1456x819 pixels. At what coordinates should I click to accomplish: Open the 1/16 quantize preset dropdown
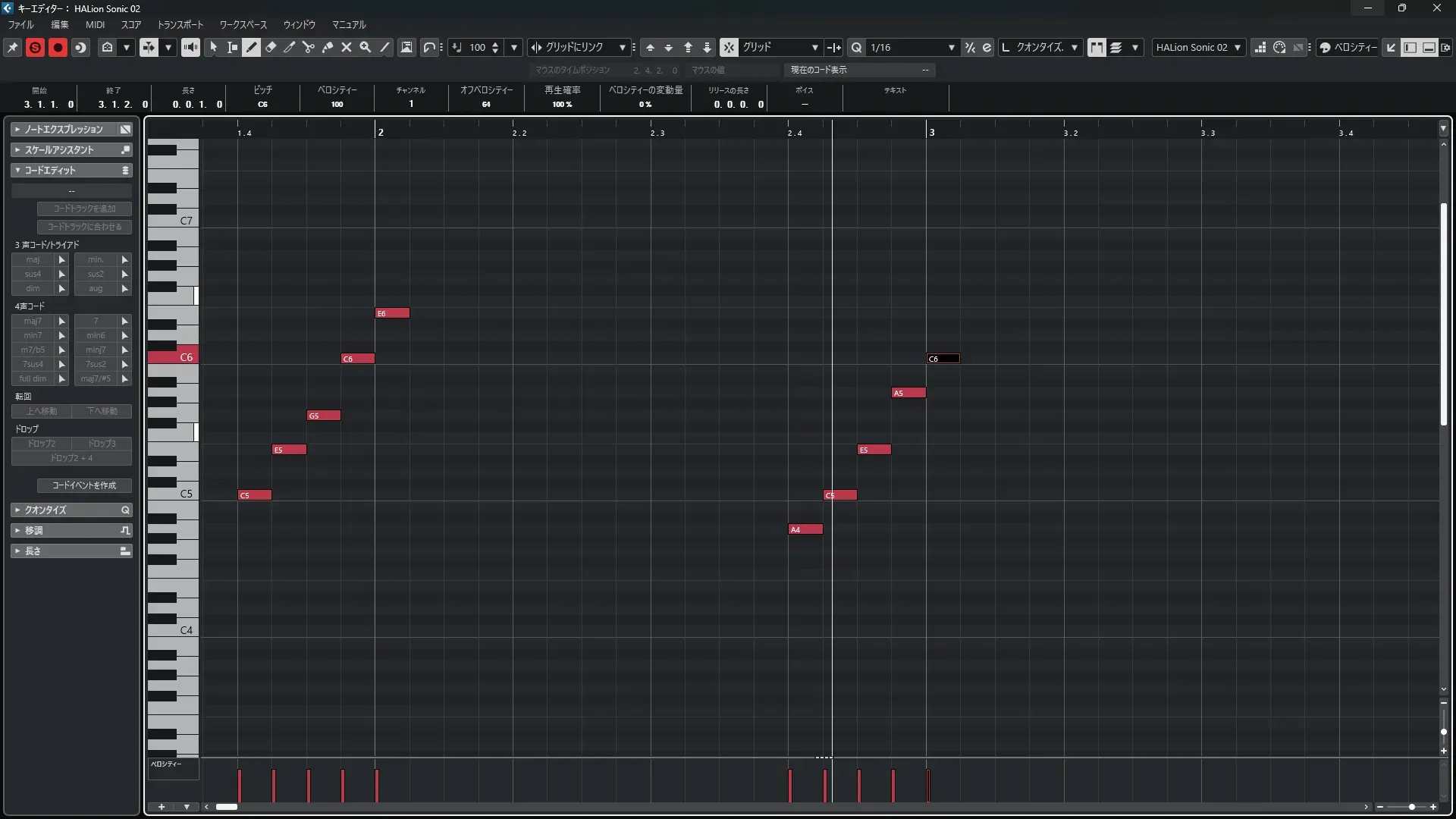click(x=951, y=47)
